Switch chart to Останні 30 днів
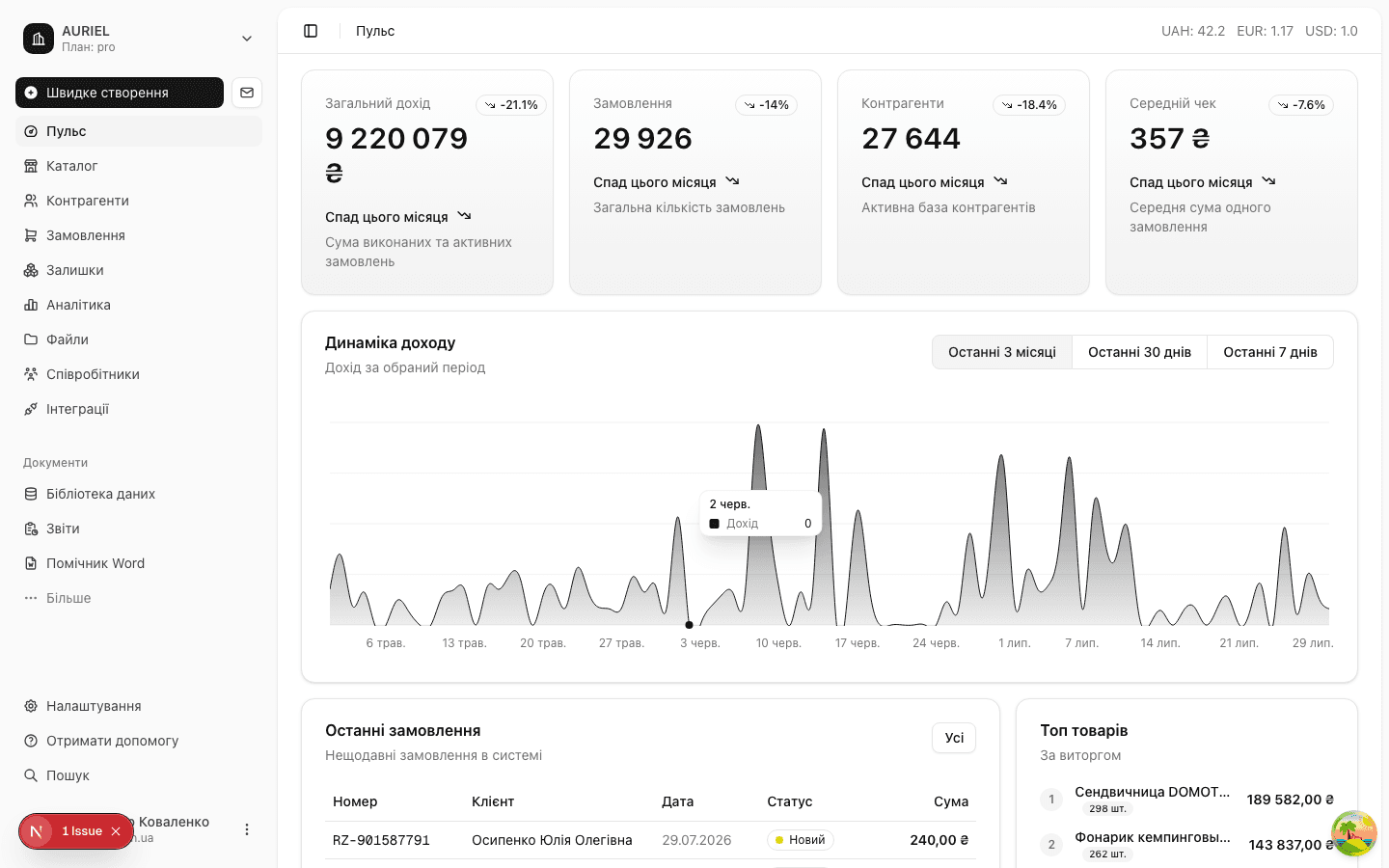This screenshot has height=868, width=1389. point(1139,352)
